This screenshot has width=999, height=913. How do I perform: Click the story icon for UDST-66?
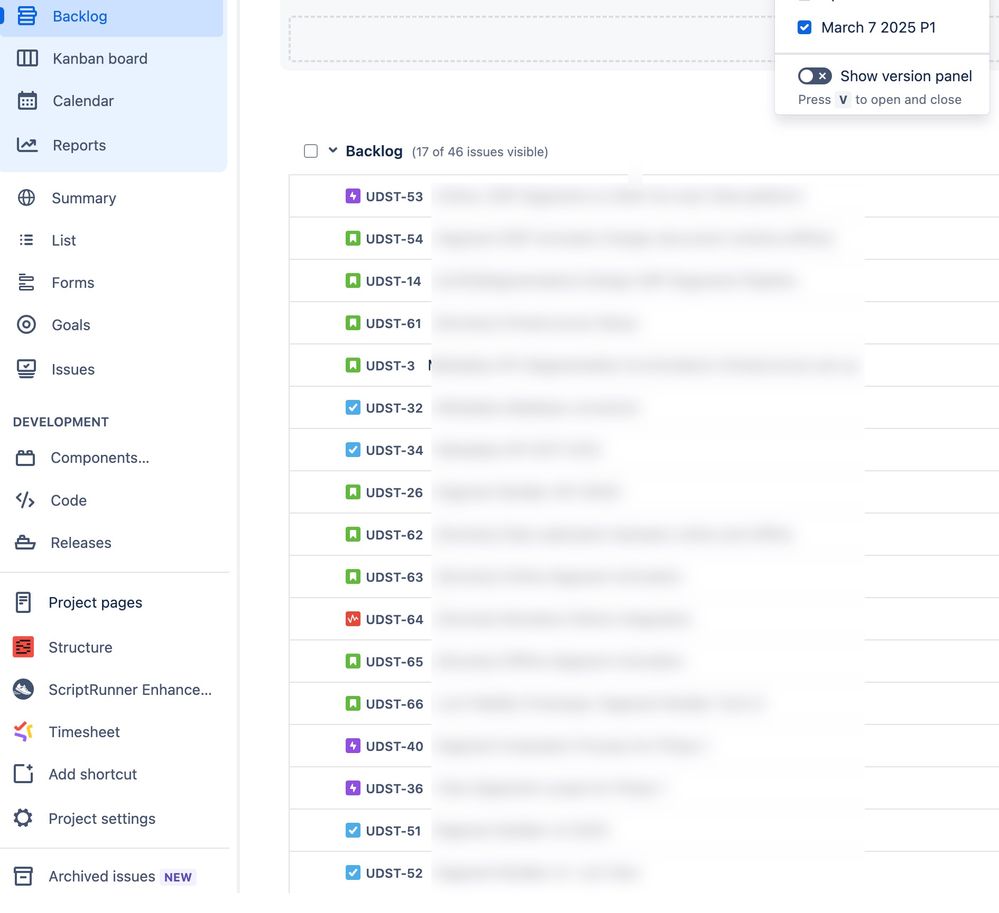[x=353, y=703]
